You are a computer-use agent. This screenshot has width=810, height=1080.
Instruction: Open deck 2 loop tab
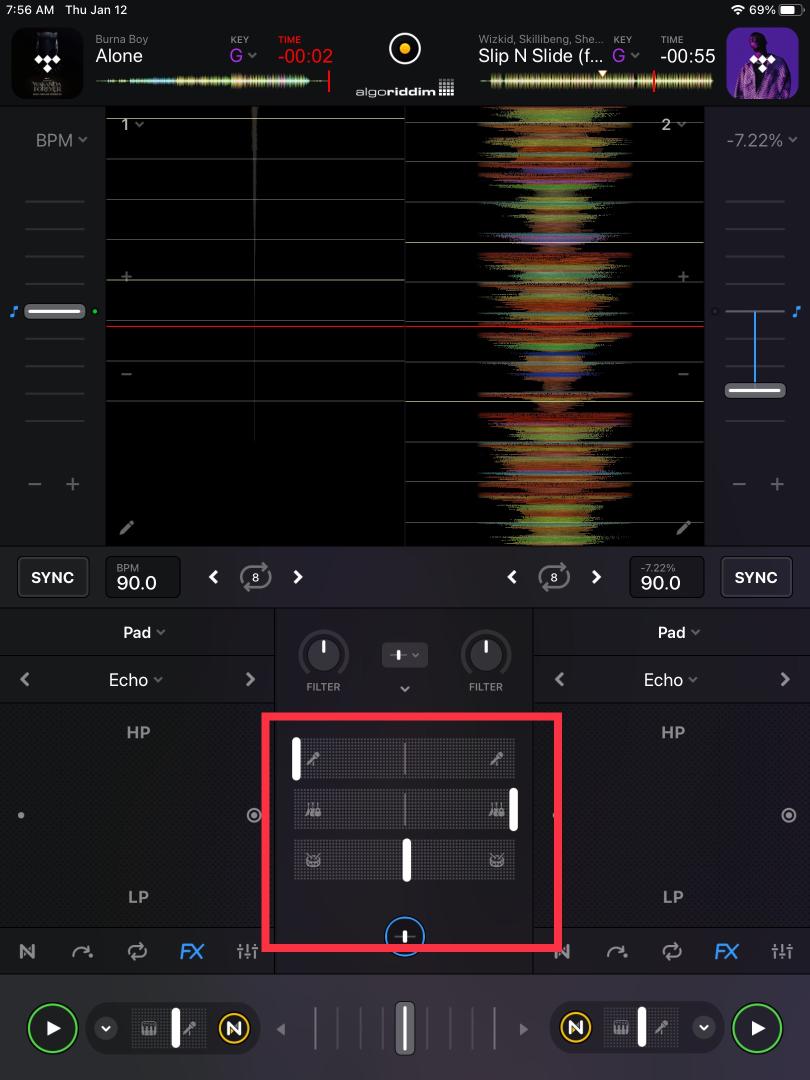(x=672, y=952)
